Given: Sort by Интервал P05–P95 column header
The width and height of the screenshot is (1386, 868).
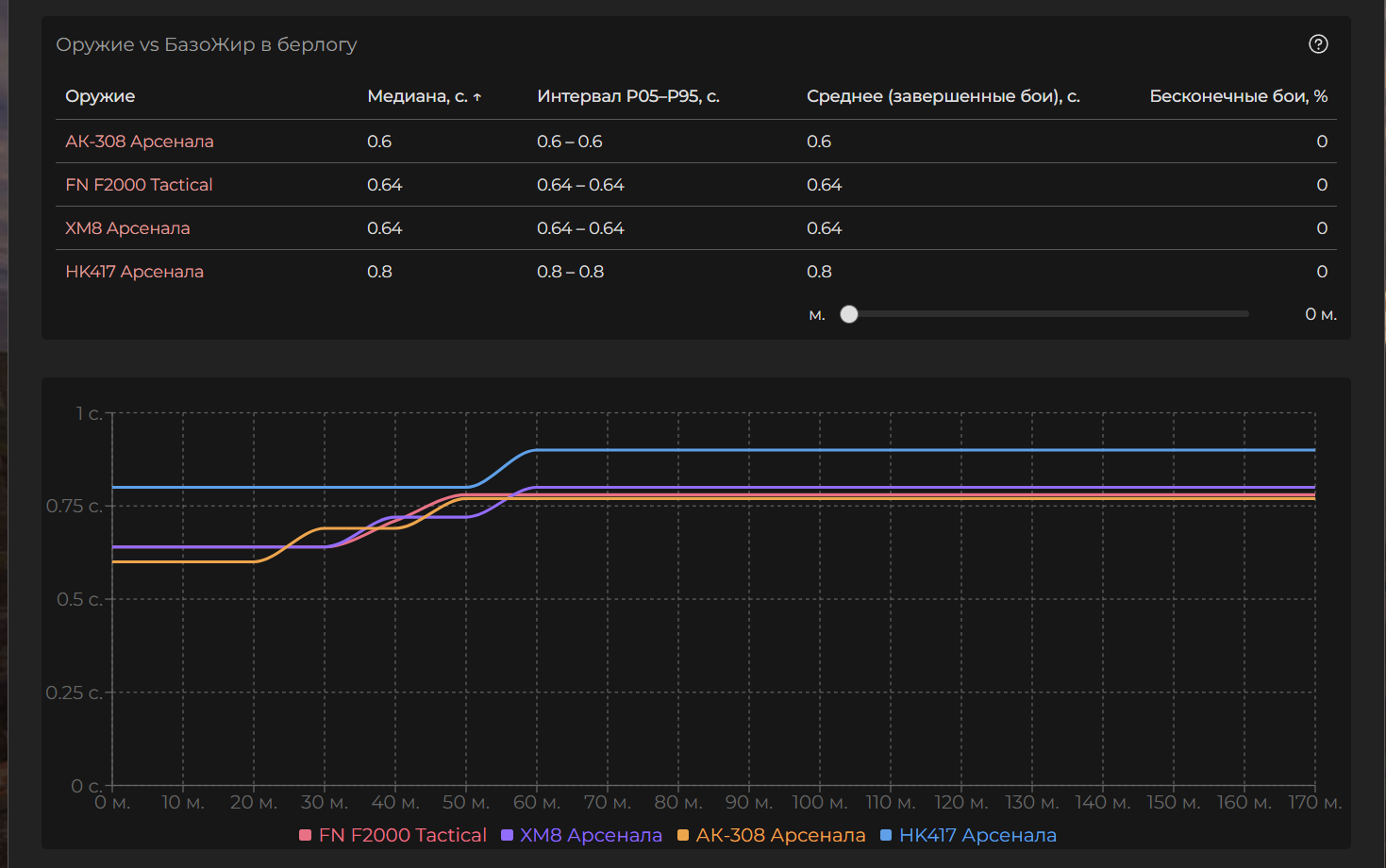Looking at the screenshot, I should [627, 96].
